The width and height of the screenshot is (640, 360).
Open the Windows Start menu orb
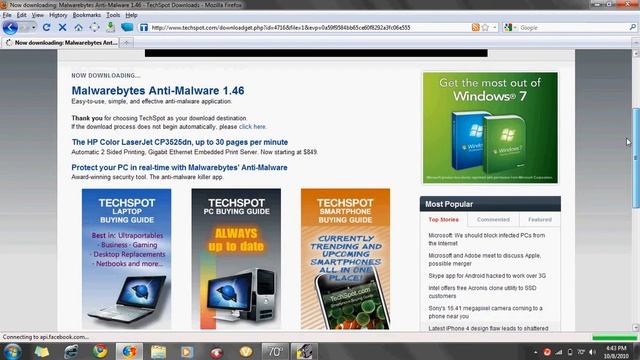coord(12,351)
